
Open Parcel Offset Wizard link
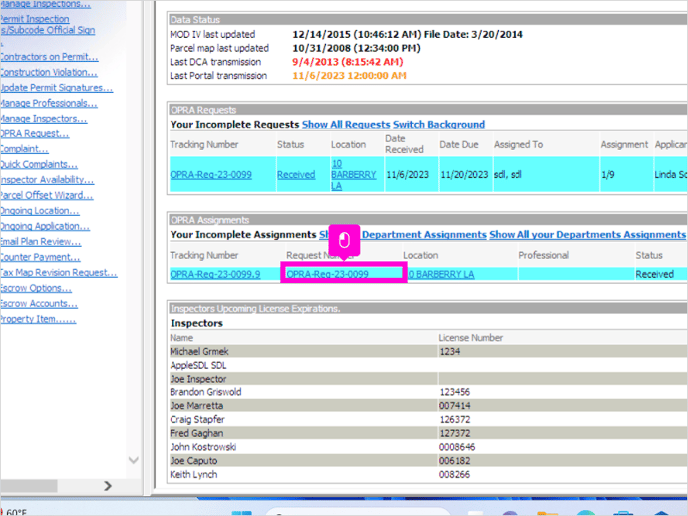(47, 195)
